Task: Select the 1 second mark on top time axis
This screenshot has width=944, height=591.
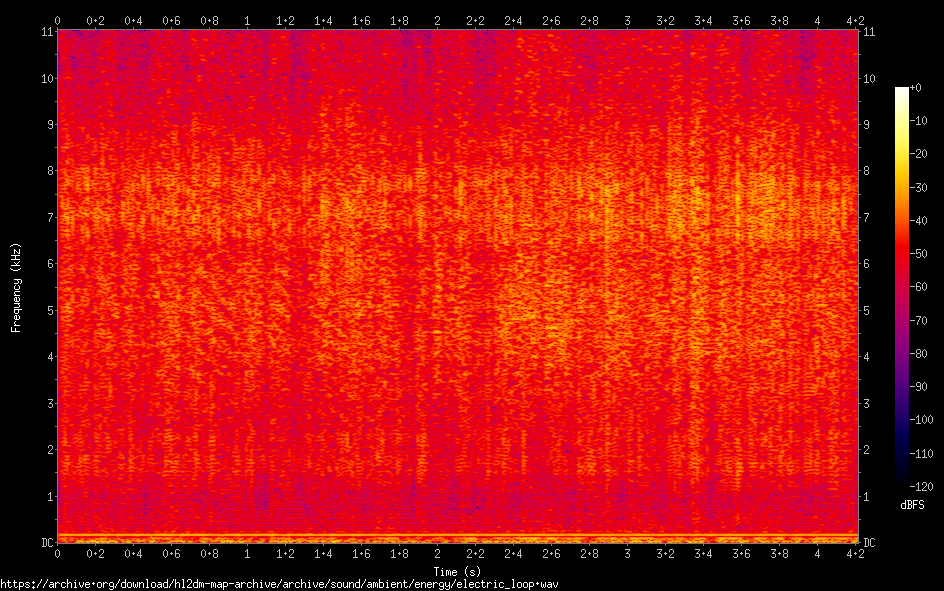Action: pos(247,20)
